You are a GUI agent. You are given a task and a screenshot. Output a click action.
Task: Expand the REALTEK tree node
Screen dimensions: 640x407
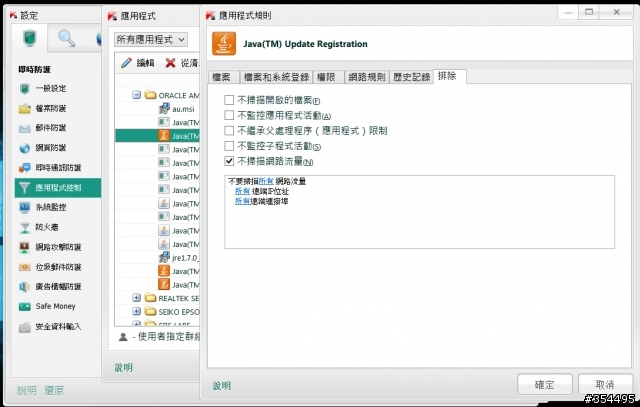point(136,298)
